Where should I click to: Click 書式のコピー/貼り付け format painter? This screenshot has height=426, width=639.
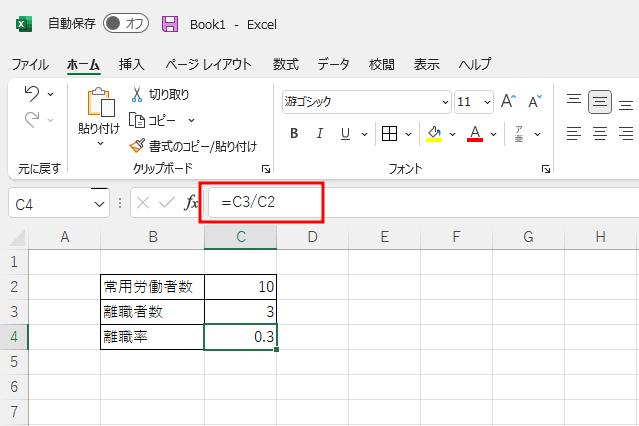(x=193, y=146)
